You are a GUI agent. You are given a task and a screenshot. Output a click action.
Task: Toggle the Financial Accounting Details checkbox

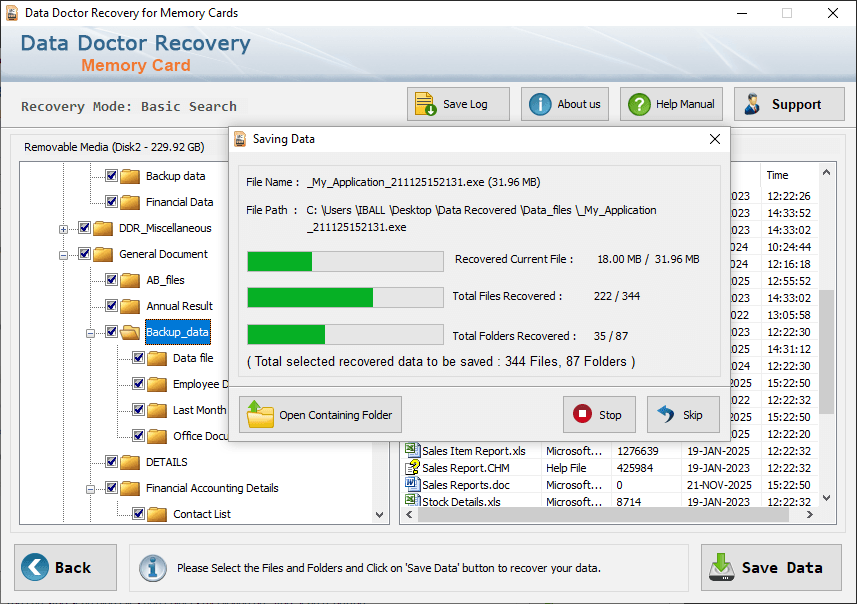click(x=111, y=488)
